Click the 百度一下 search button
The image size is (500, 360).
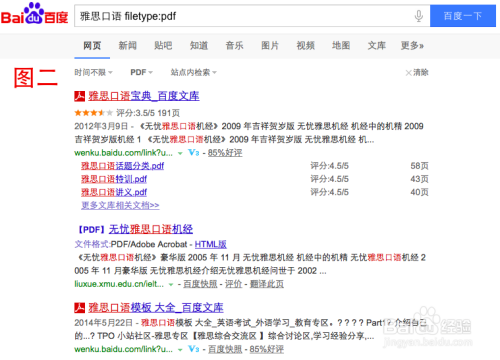point(463,16)
